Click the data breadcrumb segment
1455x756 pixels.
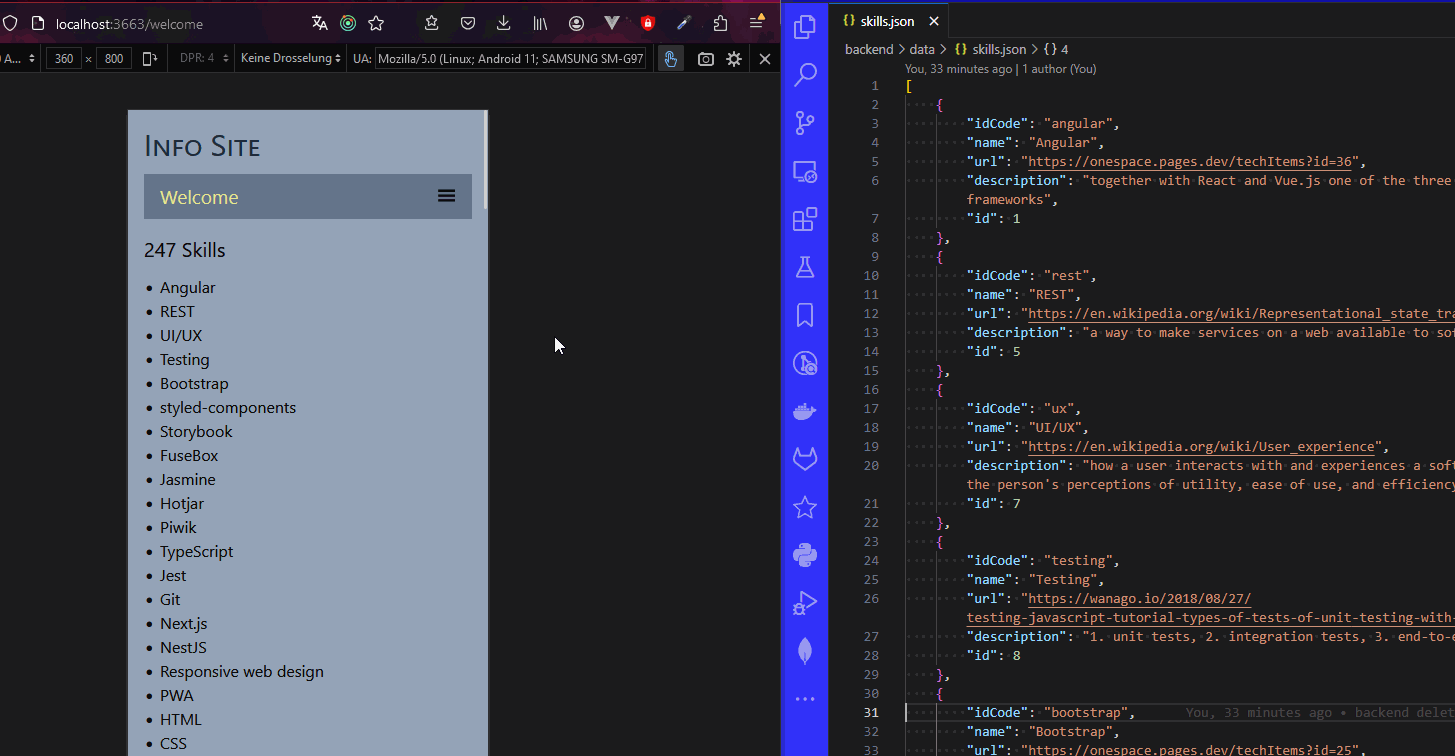pos(922,49)
